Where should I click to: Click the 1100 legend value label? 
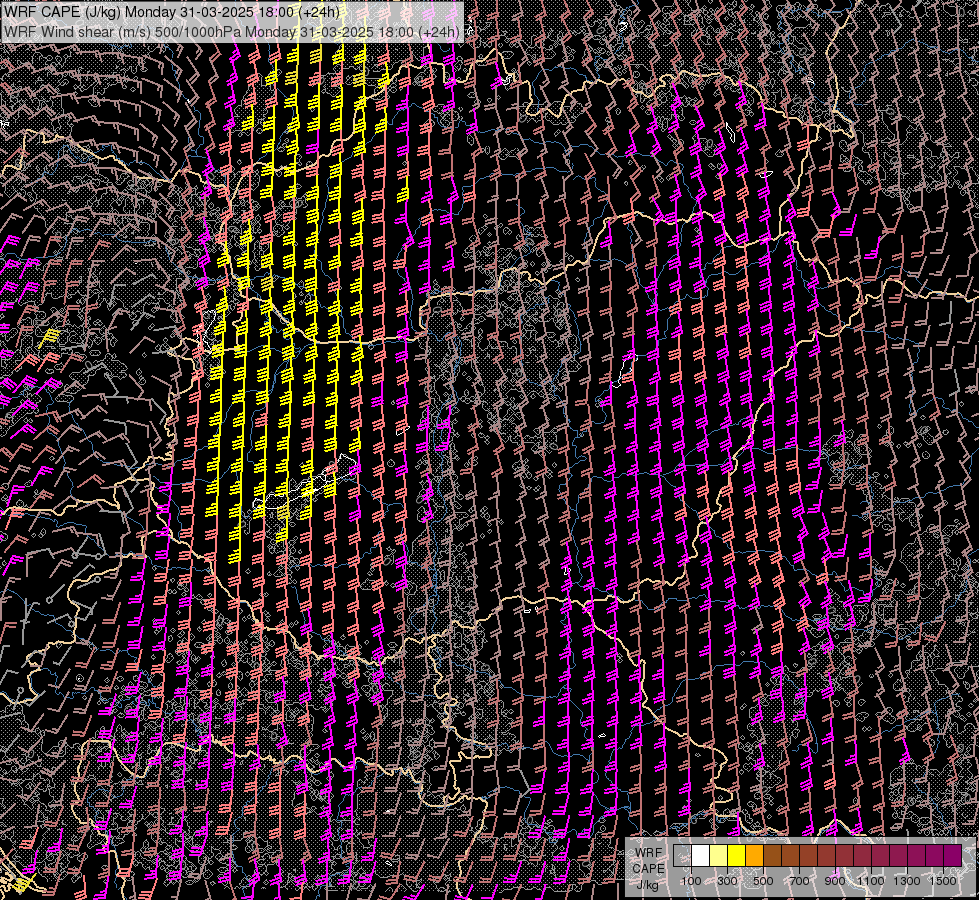[870, 881]
